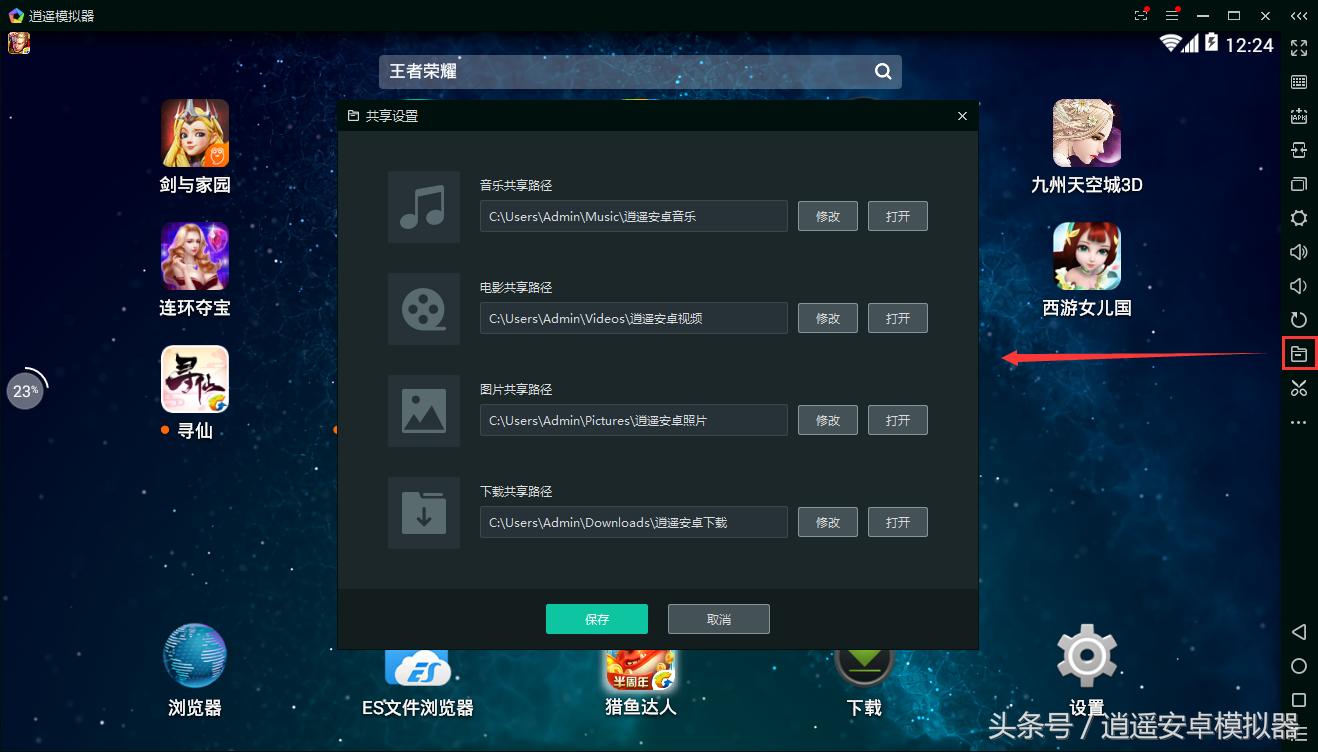Open shared folder settings via the highlighted folder icon
This screenshot has width=1318, height=752.
click(1298, 353)
